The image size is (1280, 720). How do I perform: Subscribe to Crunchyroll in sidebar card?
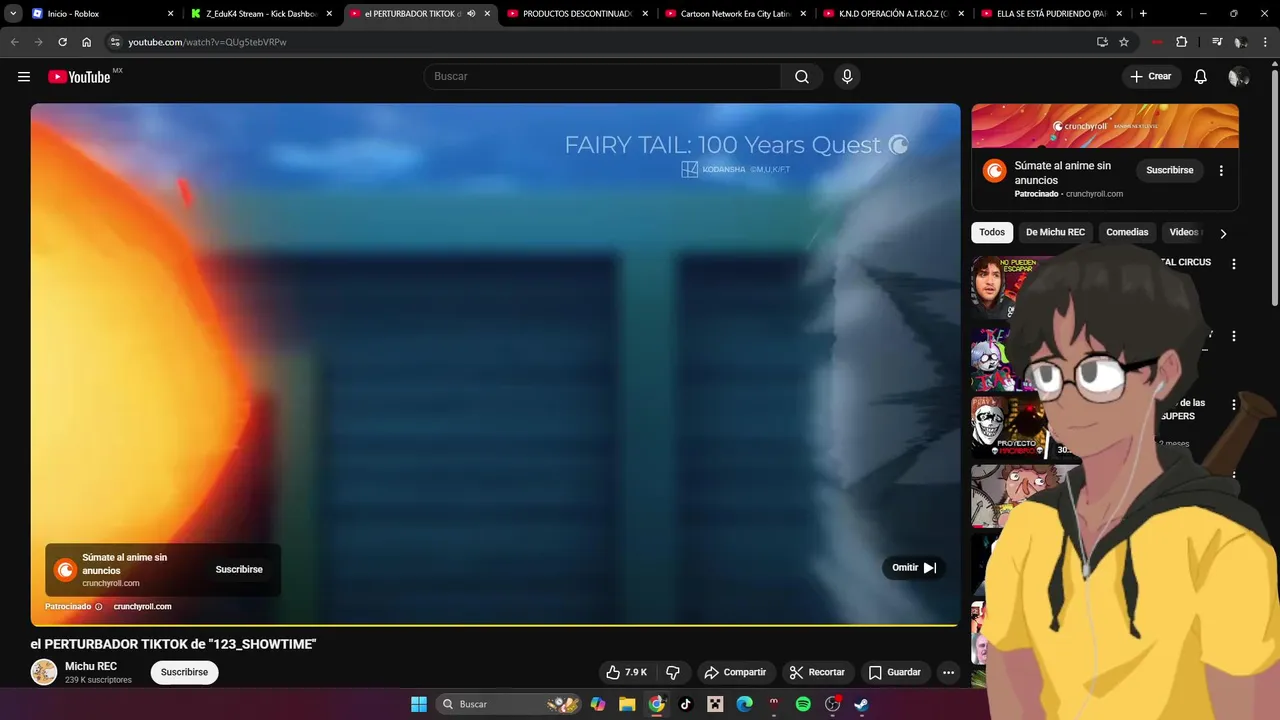click(x=1170, y=171)
